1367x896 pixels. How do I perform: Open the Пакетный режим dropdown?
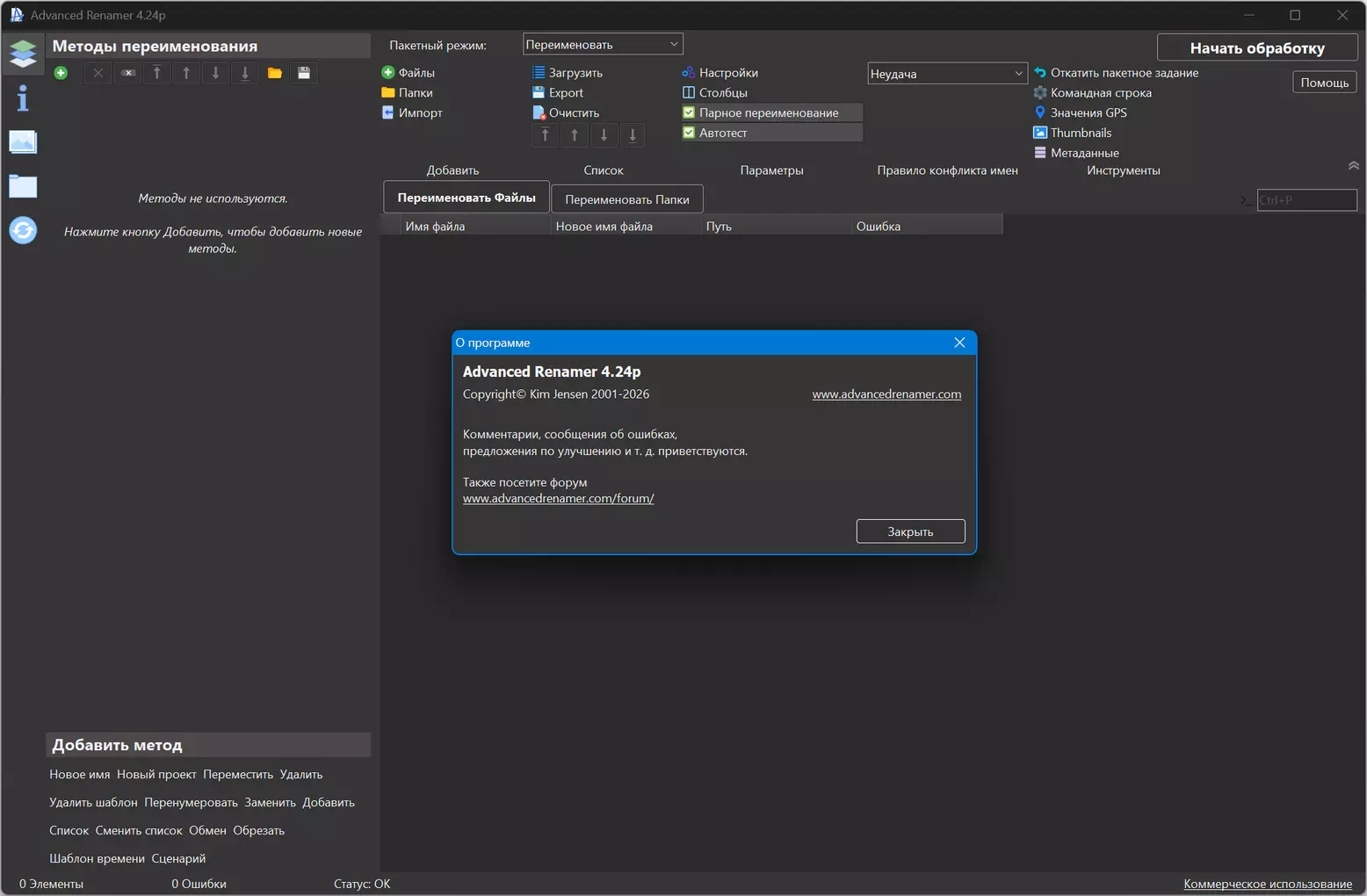(603, 44)
